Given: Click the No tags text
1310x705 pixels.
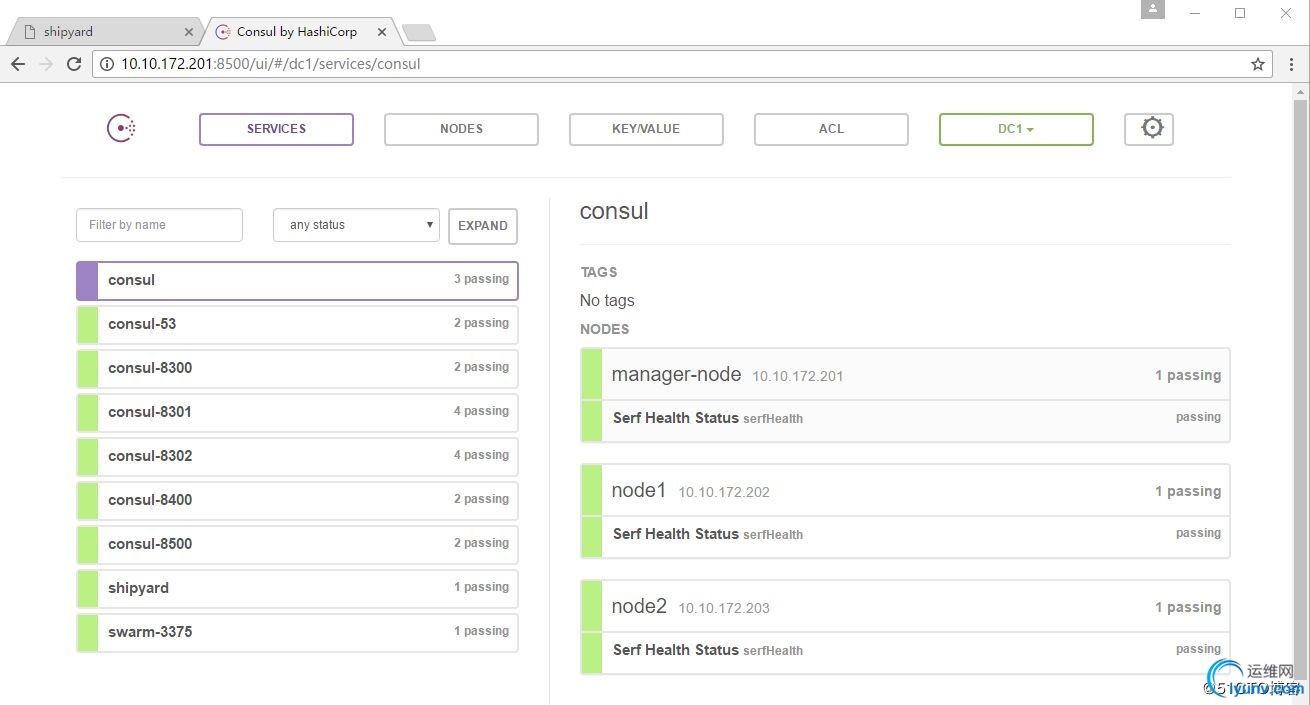Looking at the screenshot, I should click(607, 300).
